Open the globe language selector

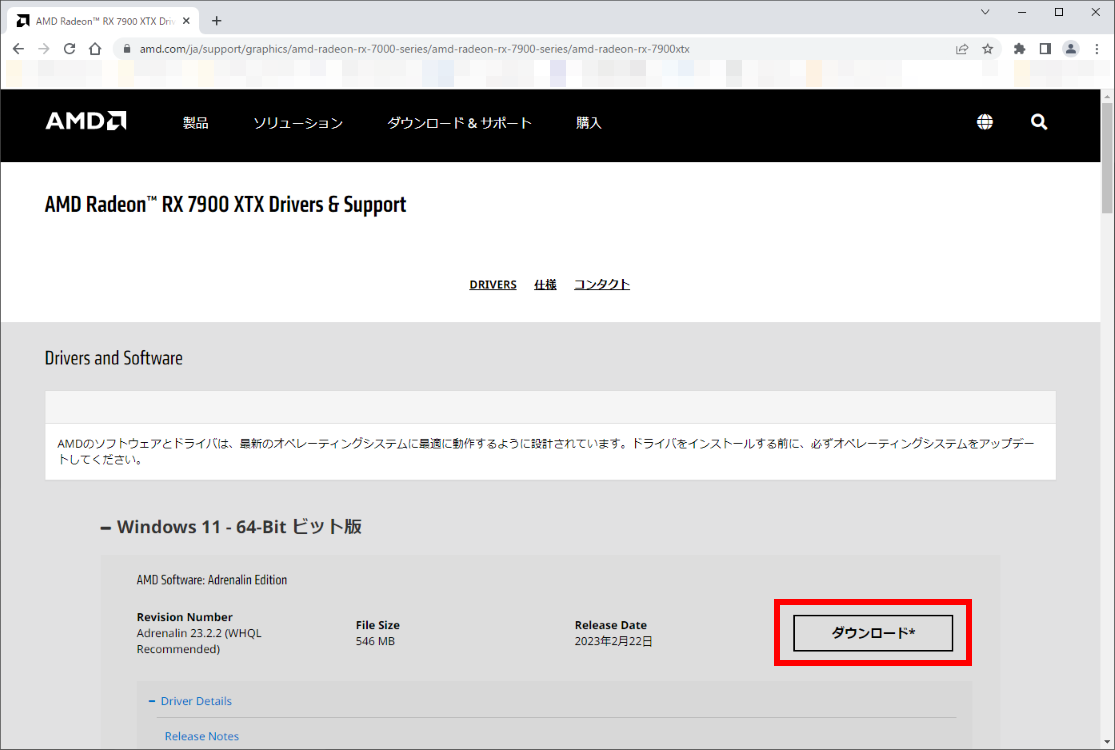pos(985,122)
